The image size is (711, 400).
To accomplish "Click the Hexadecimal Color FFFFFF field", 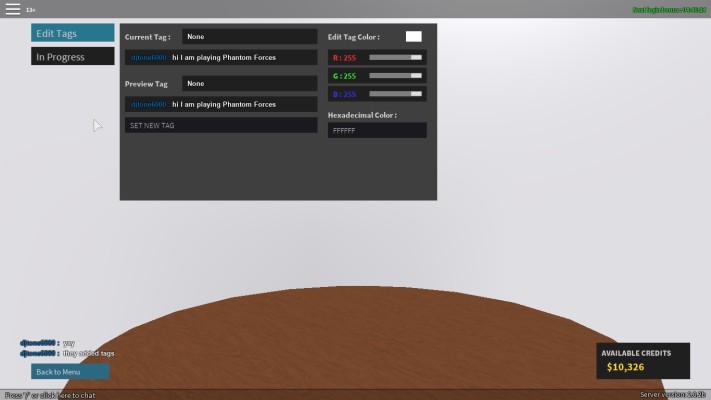I will tap(377, 131).
